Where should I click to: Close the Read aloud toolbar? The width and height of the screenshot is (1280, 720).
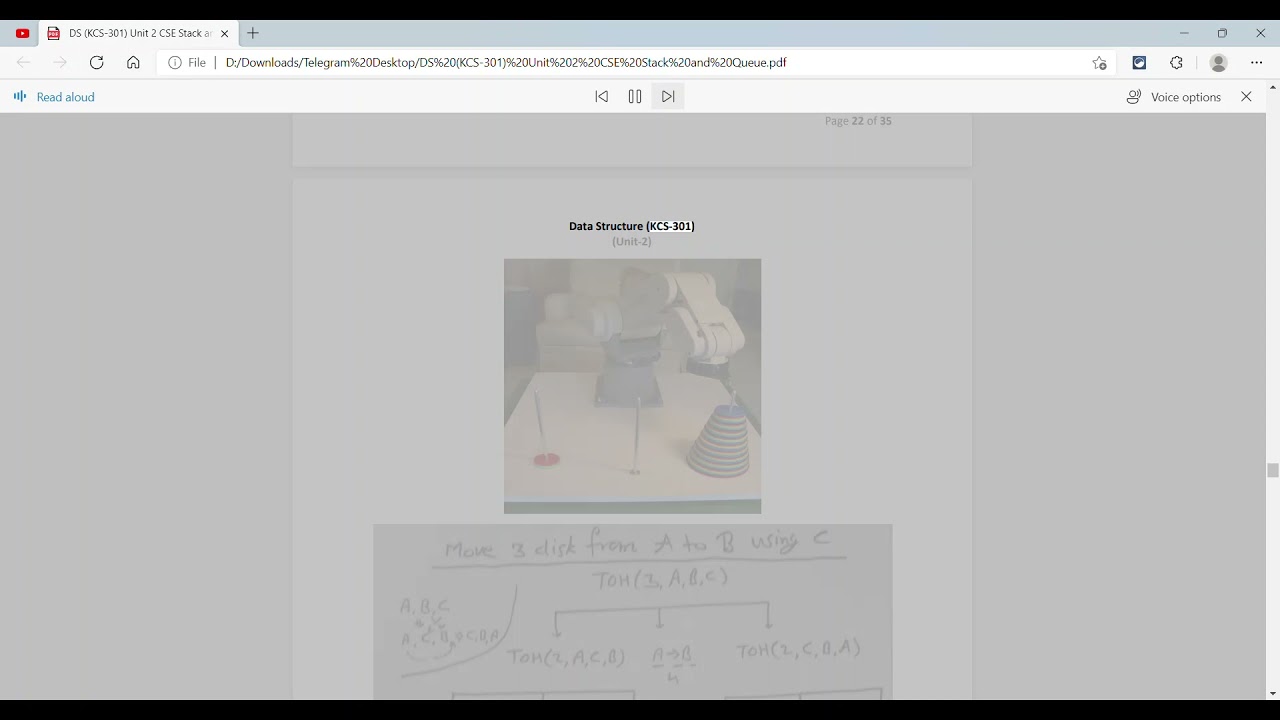click(1246, 97)
